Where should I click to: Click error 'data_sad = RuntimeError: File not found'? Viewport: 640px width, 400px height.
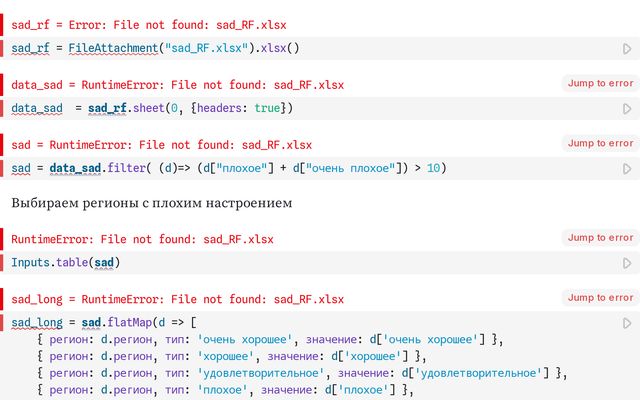pyautogui.click(x=178, y=85)
